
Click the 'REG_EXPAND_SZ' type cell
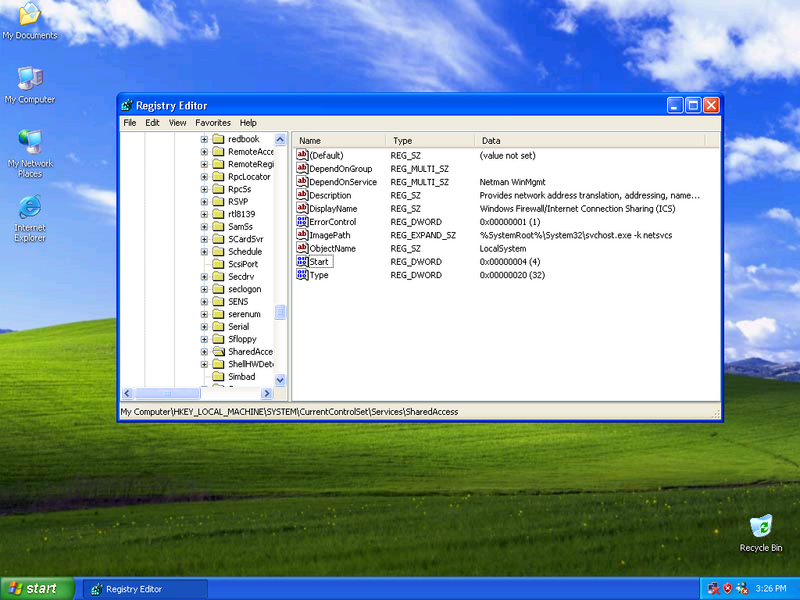[423, 235]
